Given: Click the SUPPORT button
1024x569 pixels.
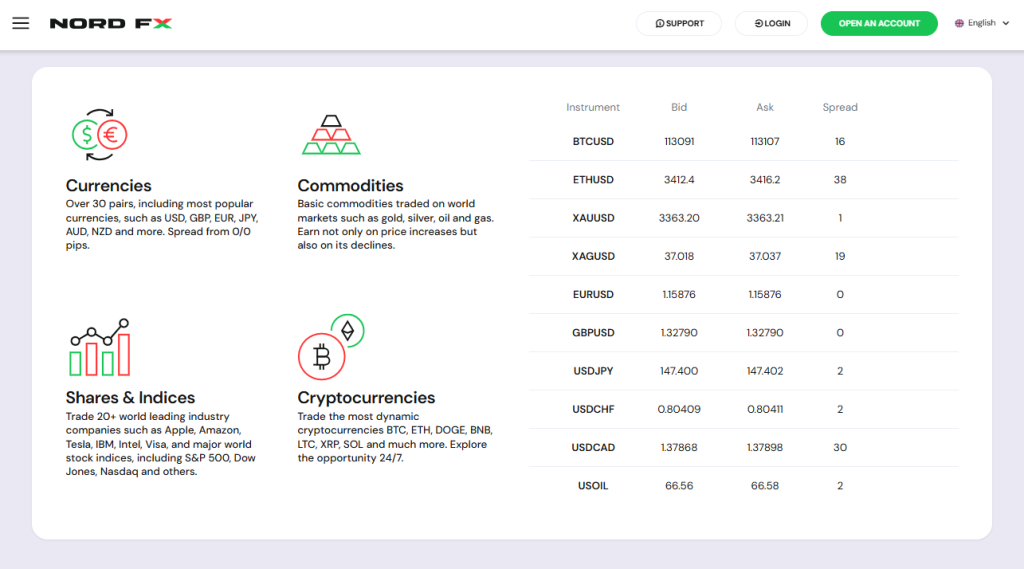Looking at the screenshot, I should pos(679,24).
